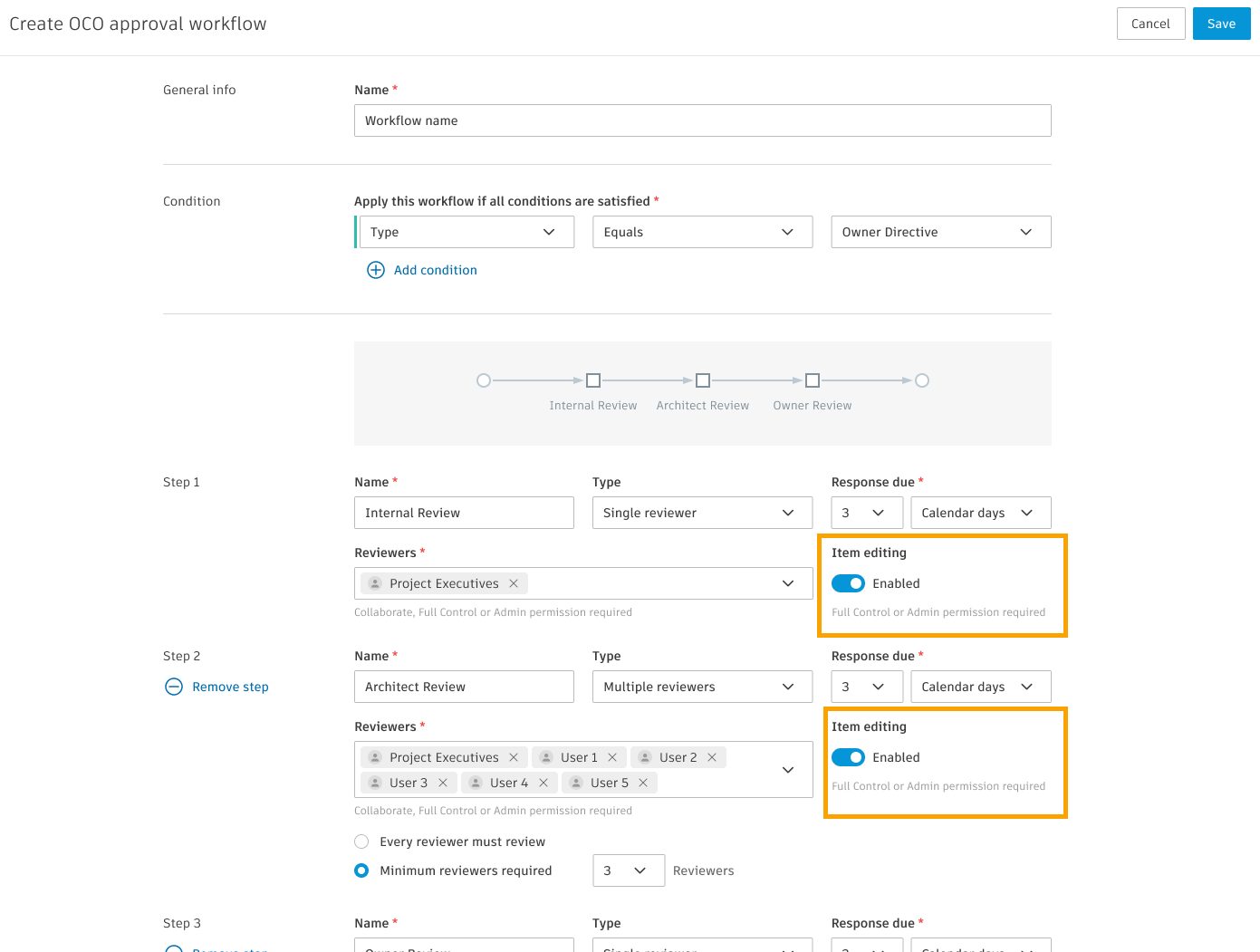Remove User 1 from Architect Review reviewers
The image size is (1260, 952).
(612, 757)
